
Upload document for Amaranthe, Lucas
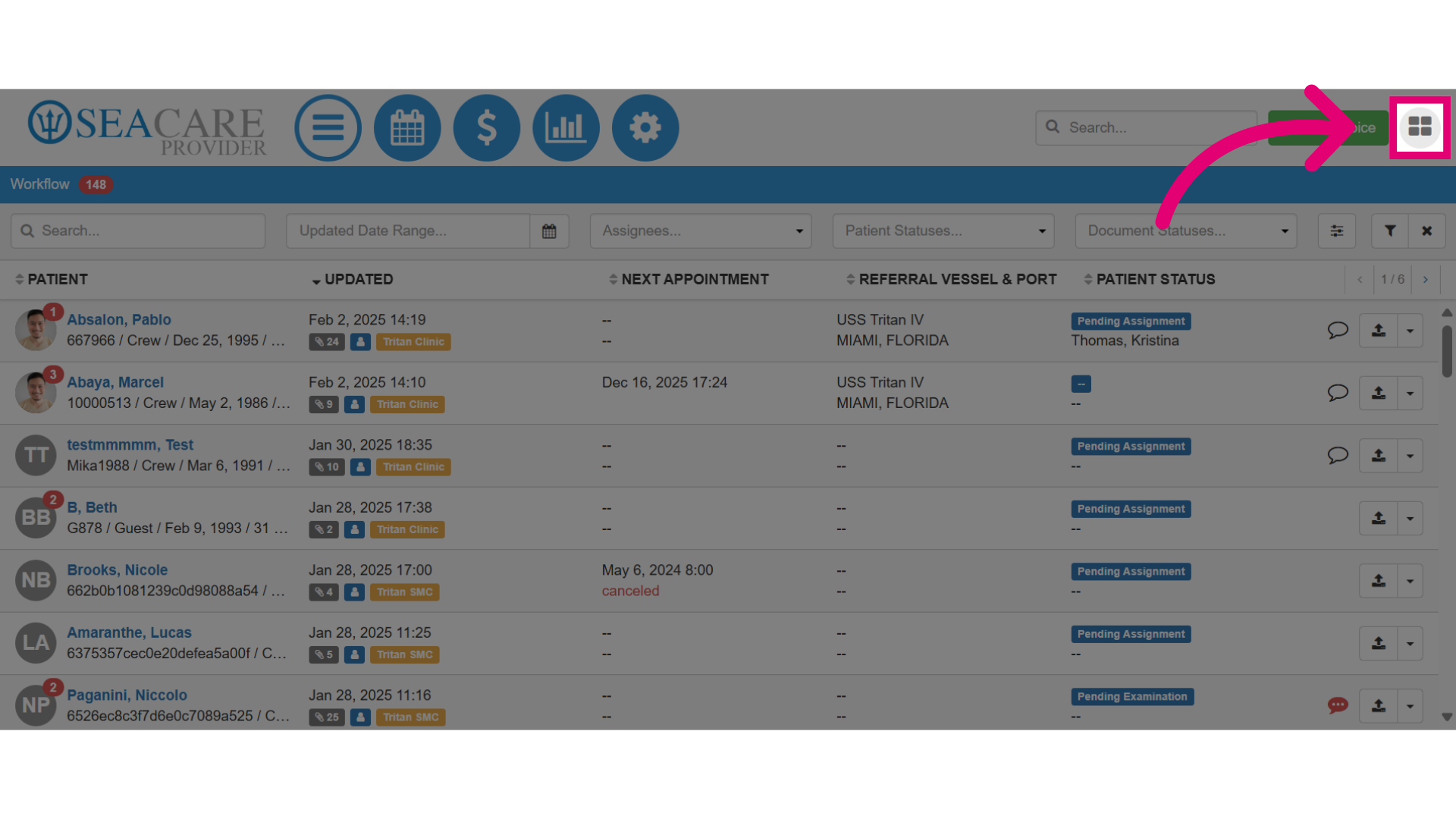click(1379, 643)
